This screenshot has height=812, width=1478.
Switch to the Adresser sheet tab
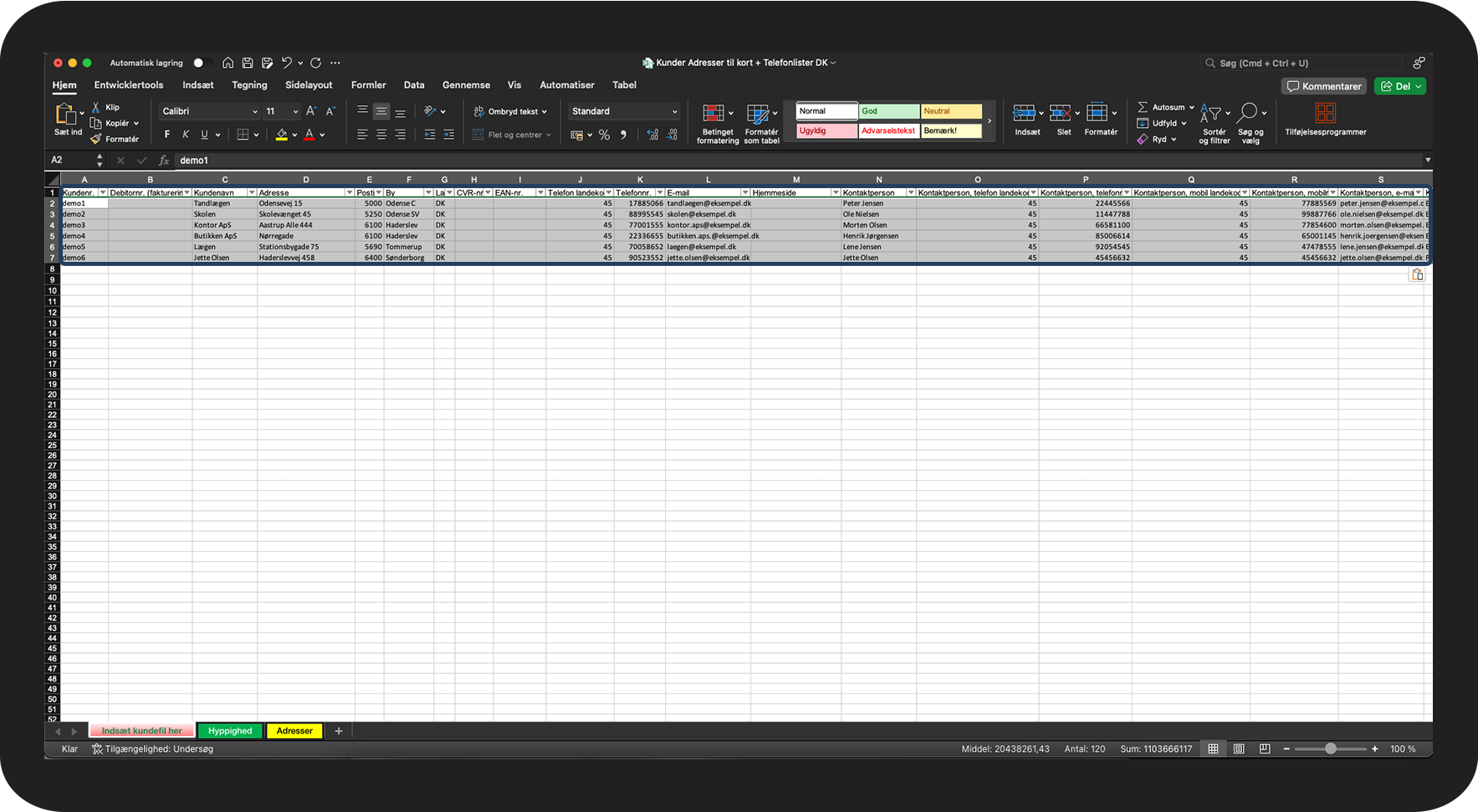click(x=294, y=731)
